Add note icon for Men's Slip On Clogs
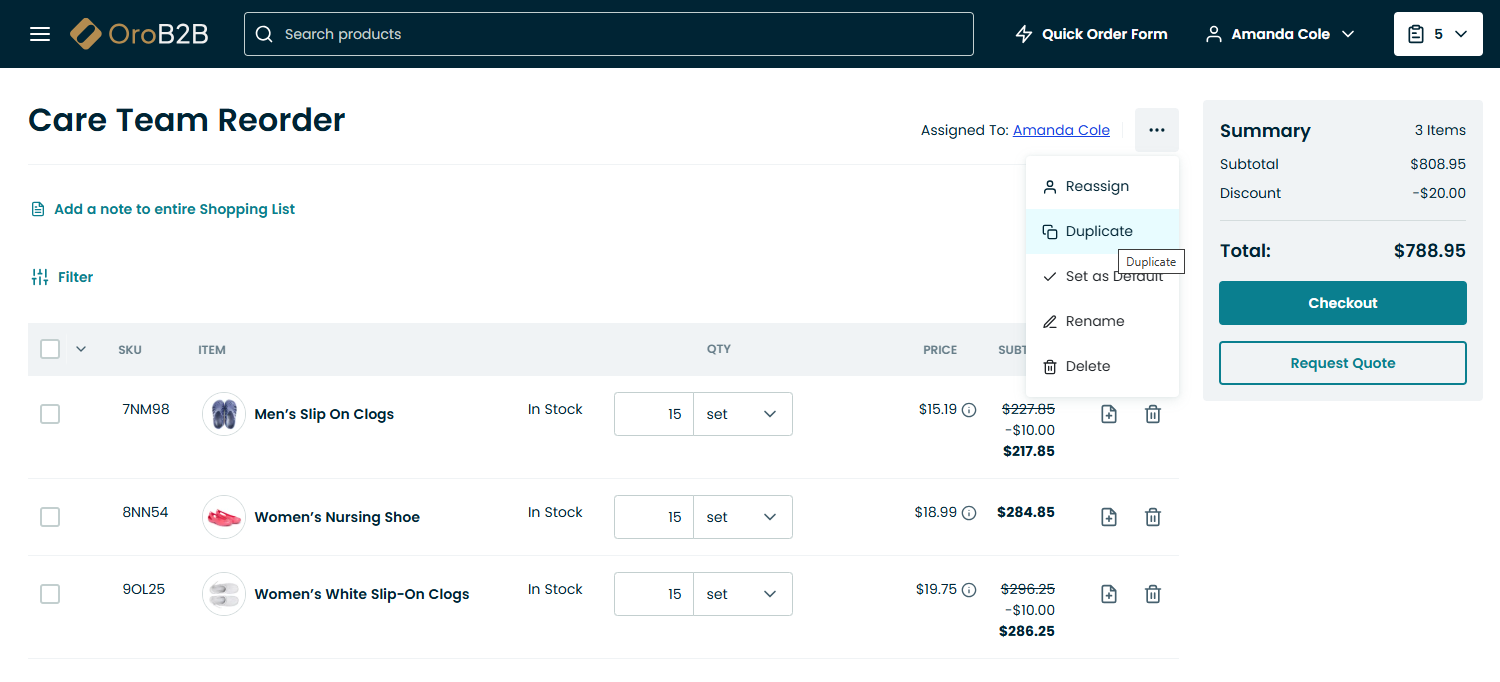1500x682 pixels. coord(1108,414)
